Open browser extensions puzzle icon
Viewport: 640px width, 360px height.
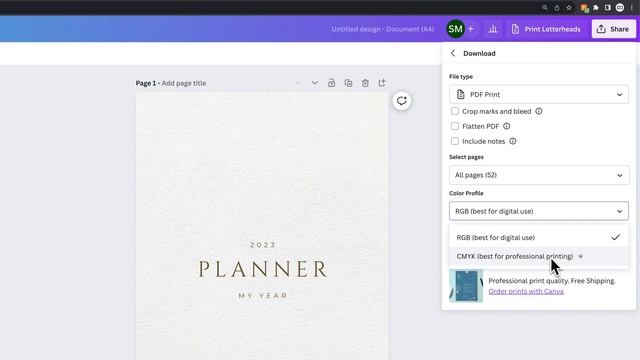(x=596, y=7)
